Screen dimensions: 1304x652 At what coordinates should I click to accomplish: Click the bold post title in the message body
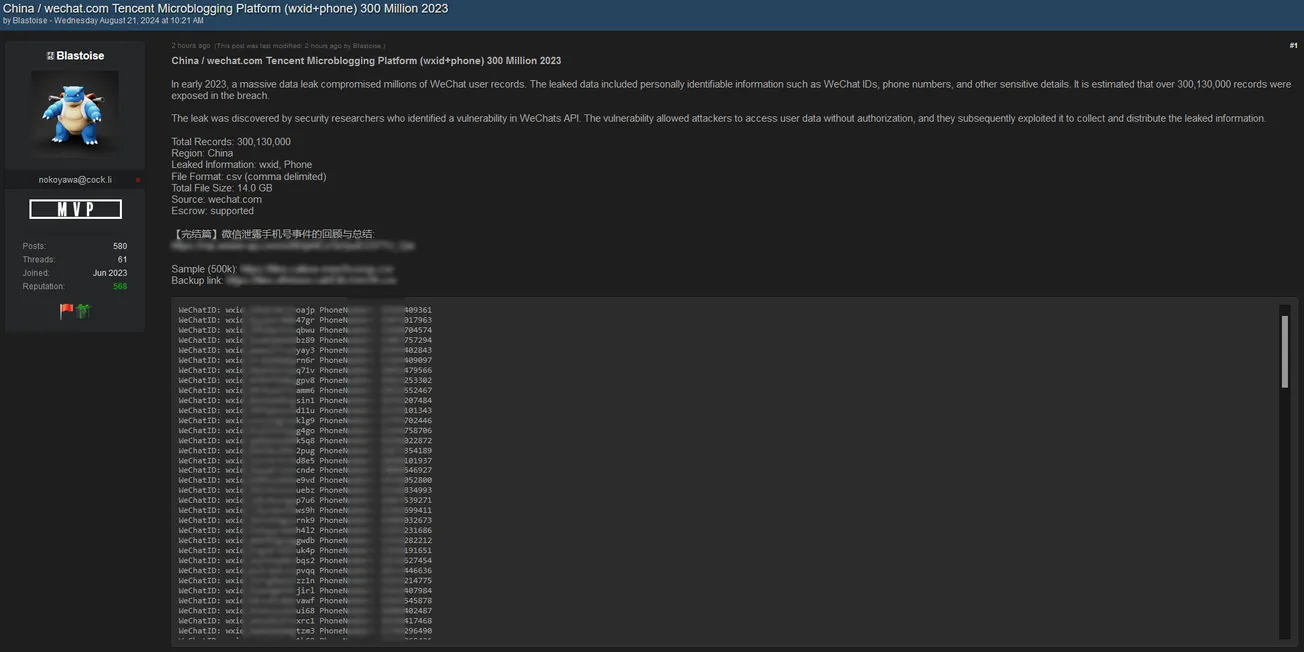click(366, 61)
